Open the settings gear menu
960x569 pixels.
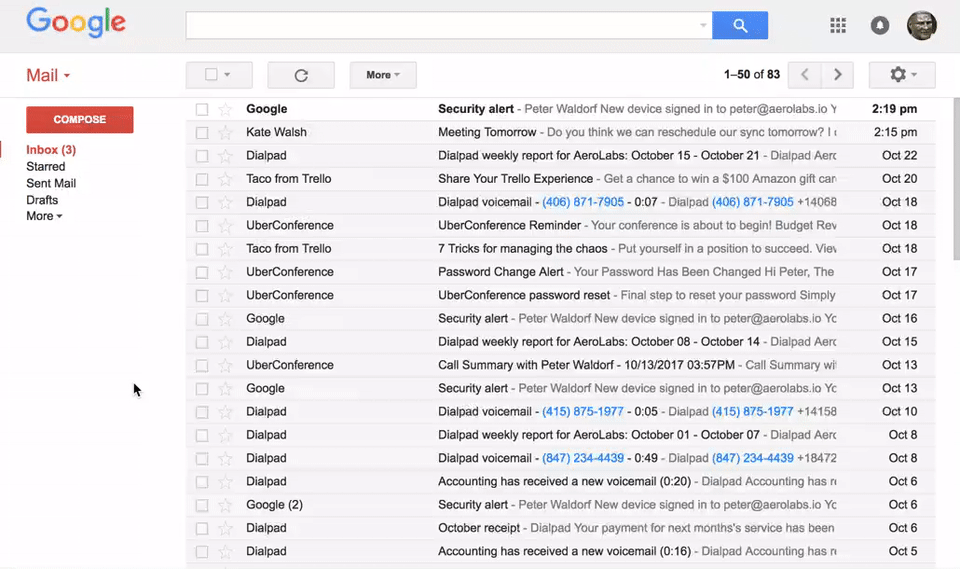tap(902, 75)
